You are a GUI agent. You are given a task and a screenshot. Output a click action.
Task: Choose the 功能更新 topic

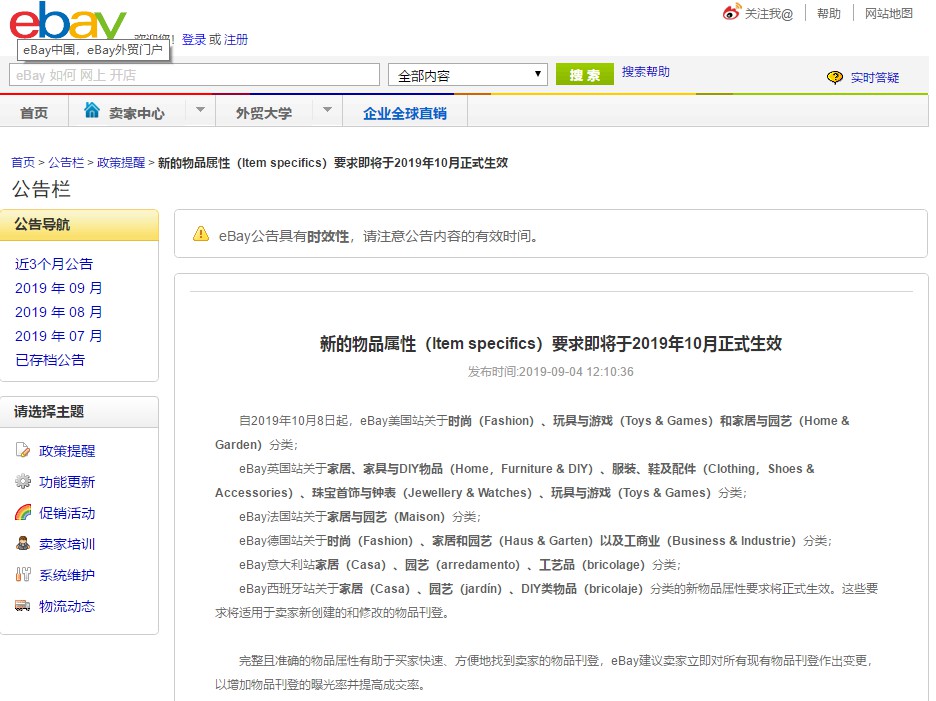[67, 482]
